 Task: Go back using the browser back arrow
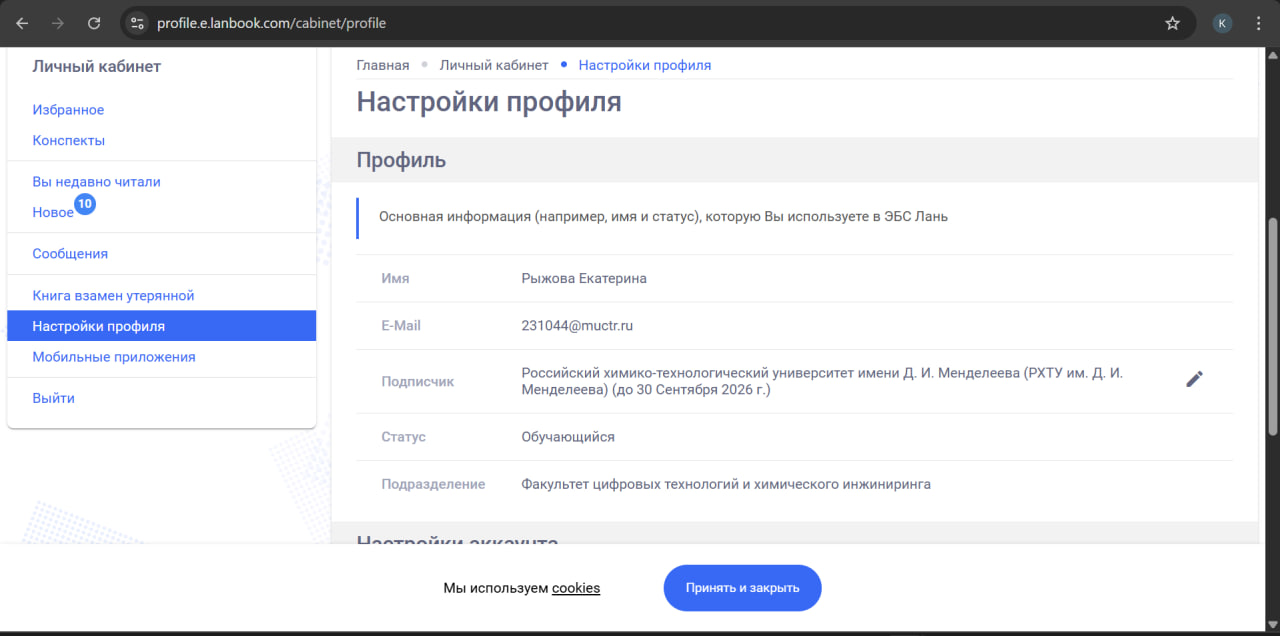tap(22, 22)
